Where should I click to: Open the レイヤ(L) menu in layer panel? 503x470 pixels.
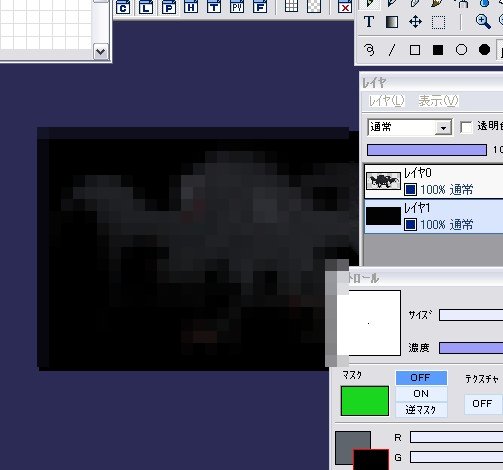click(x=386, y=101)
